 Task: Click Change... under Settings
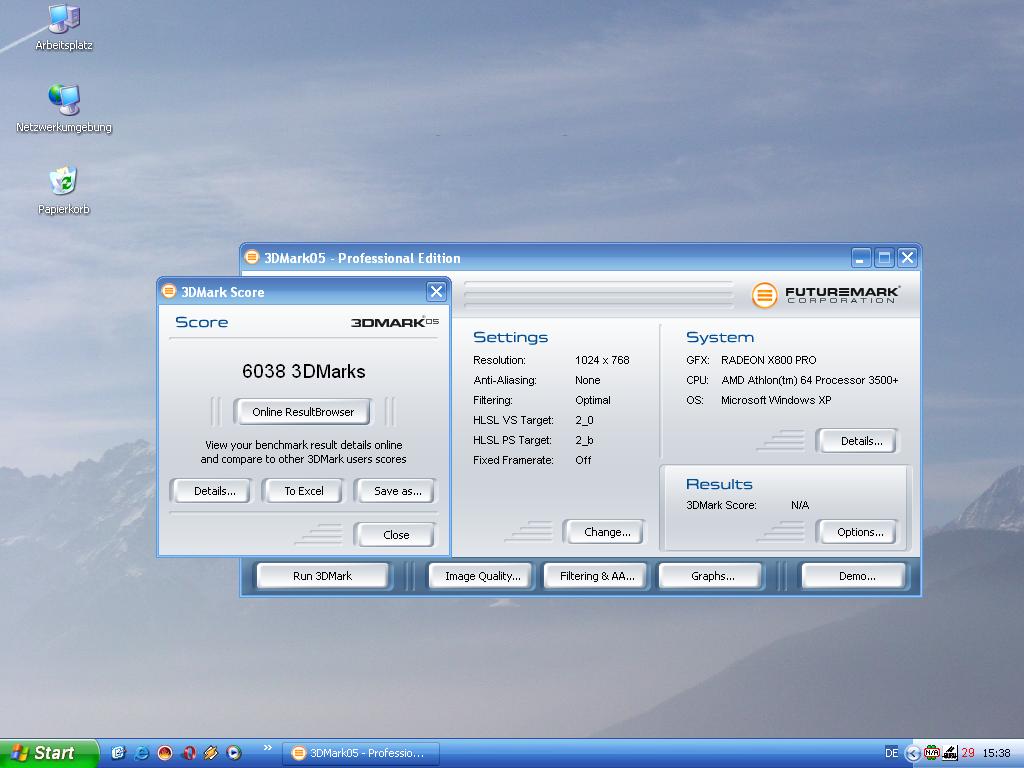point(607,532)
